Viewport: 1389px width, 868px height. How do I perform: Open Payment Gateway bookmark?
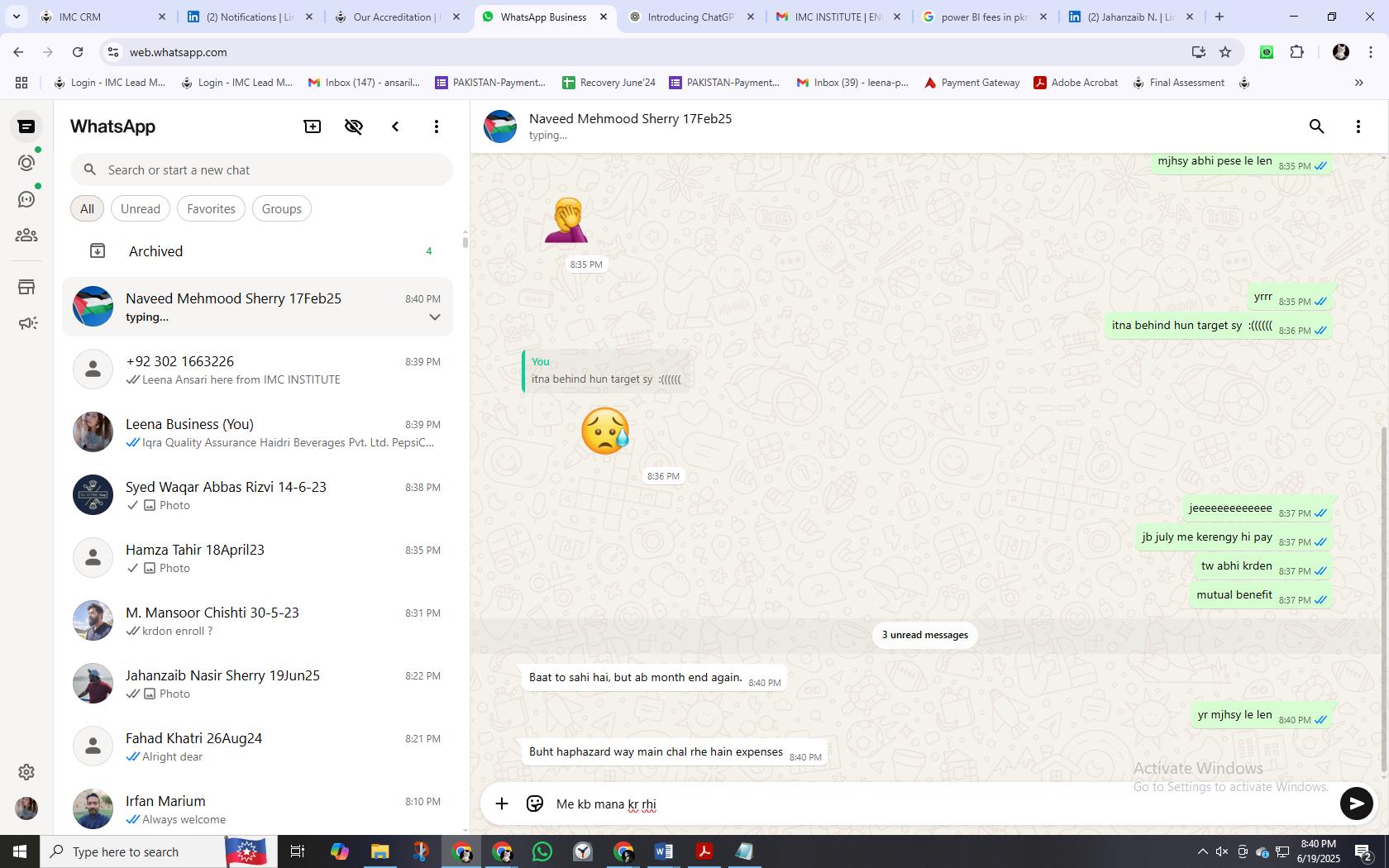[971, 83]
